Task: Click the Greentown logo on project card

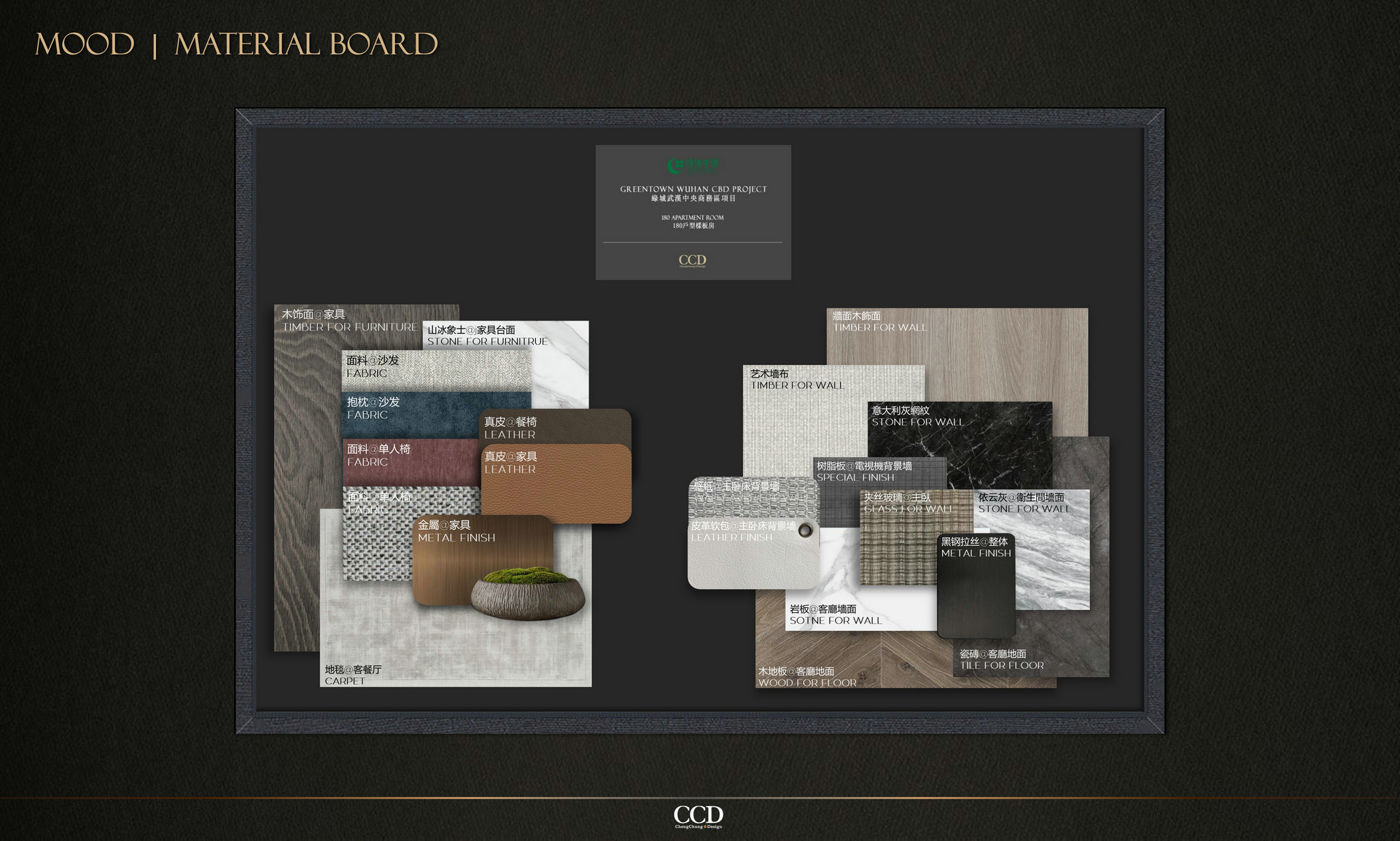Action: click(693, 165)
